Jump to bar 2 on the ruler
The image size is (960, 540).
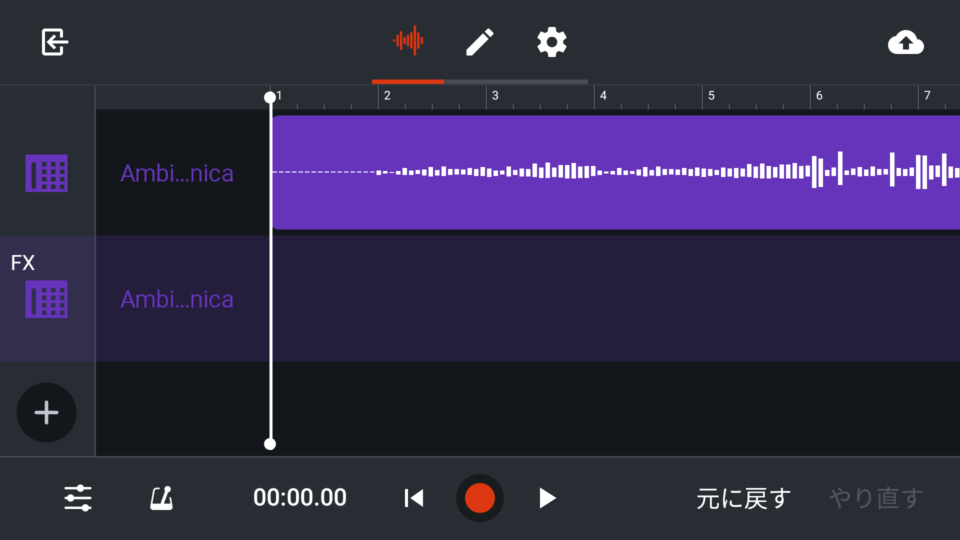387,96
